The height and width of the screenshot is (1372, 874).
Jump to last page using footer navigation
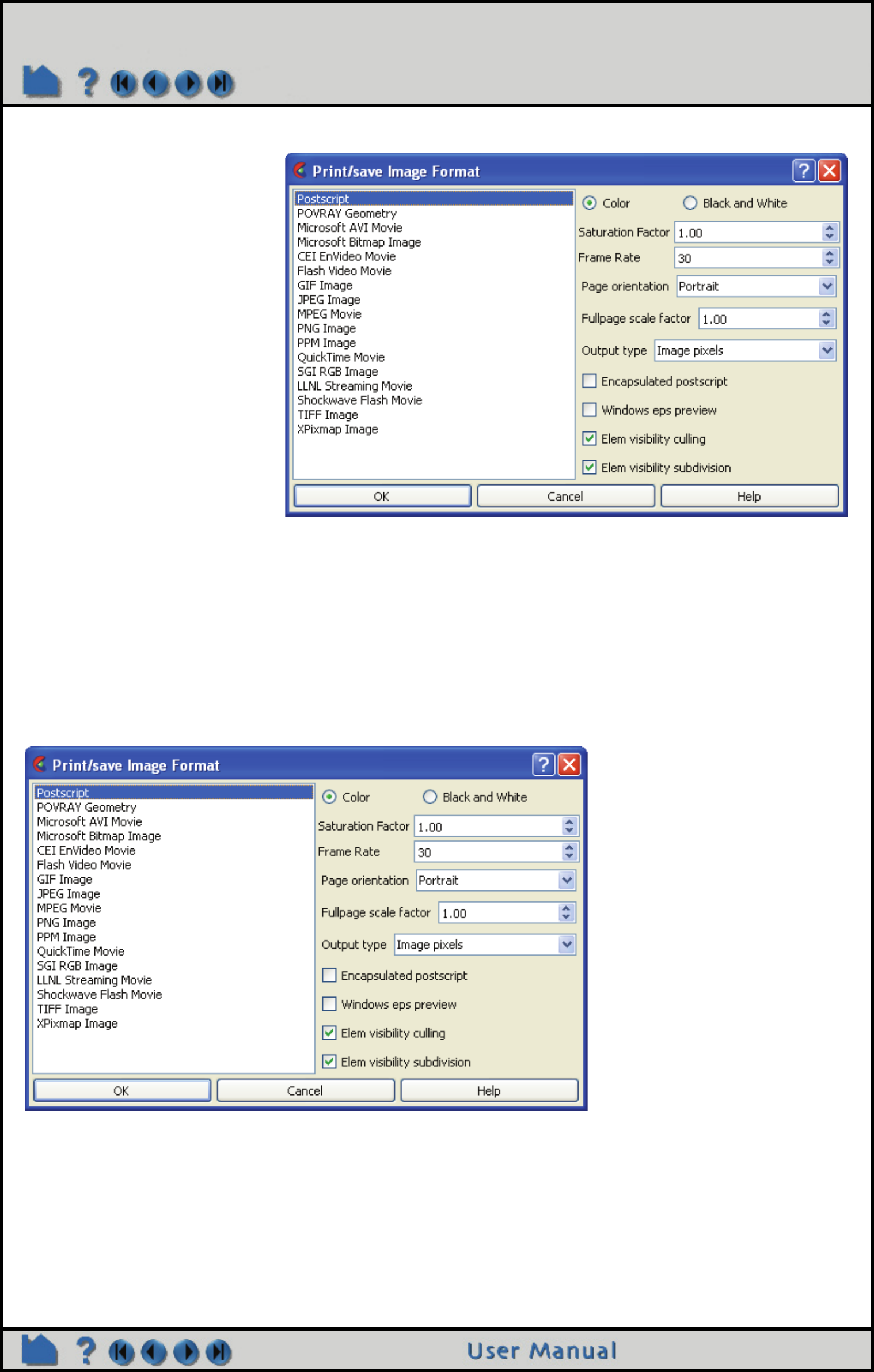pyautogui.click(x=218, y=1352)
